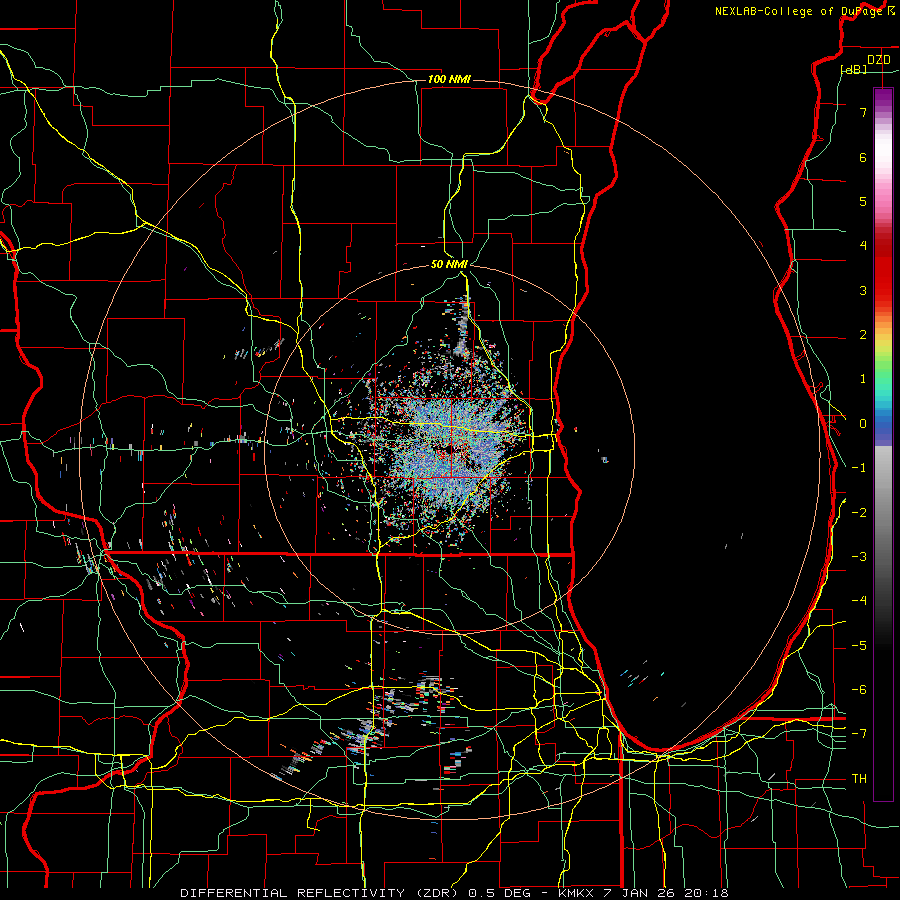900x900 pixels.
Task: Click the 5 value on the color scale
Action: pos(863,201)
